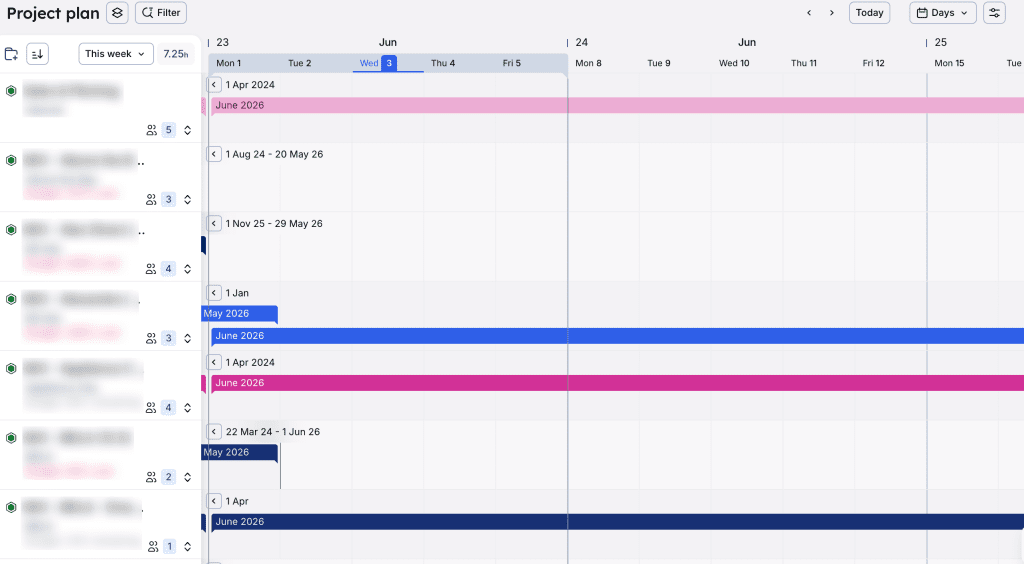Viewport: 1024px width, 564px height.
Task: Jump to Today on the timeline
Action: [x=869, y=13]
